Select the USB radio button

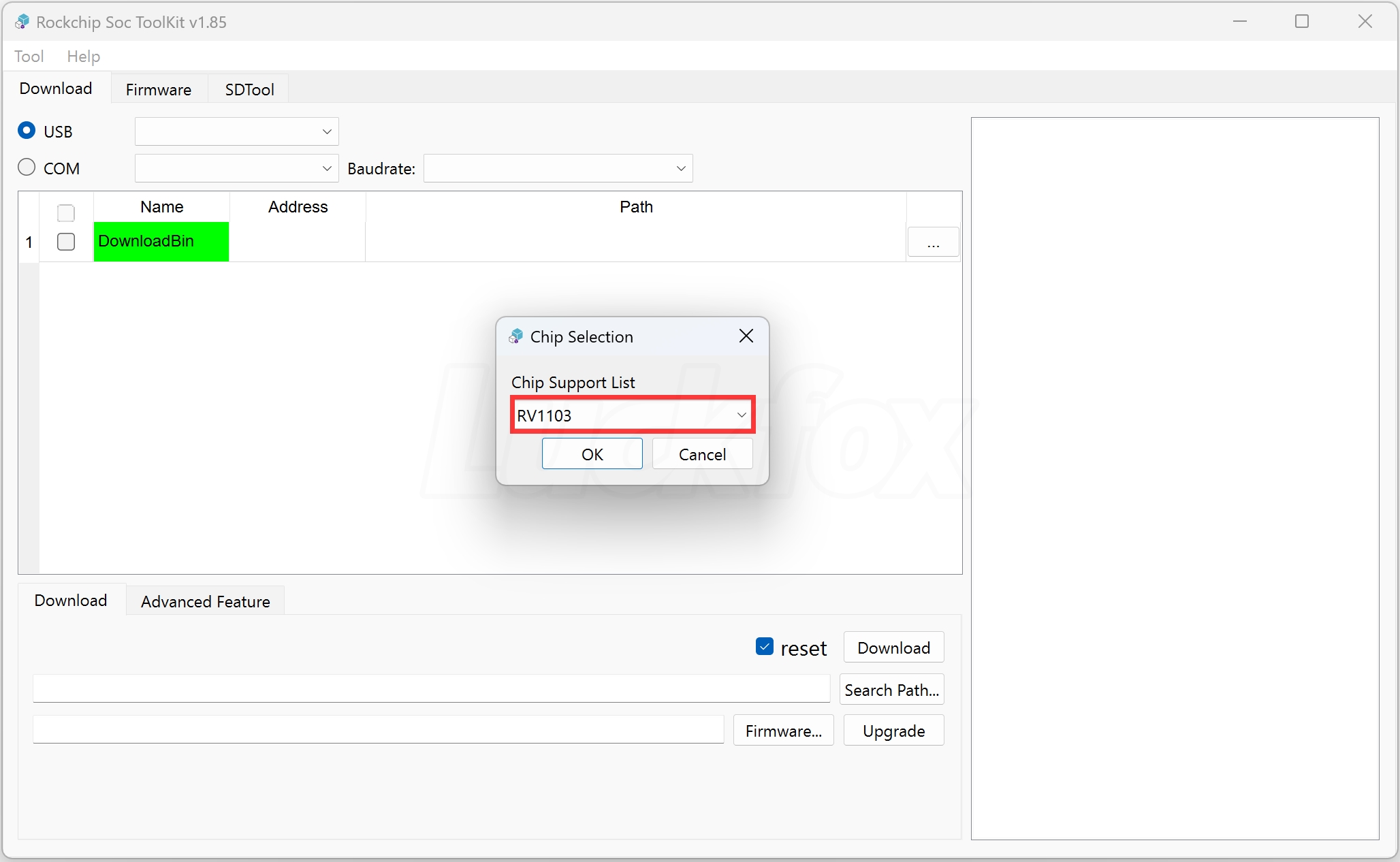tap(27, 131)
